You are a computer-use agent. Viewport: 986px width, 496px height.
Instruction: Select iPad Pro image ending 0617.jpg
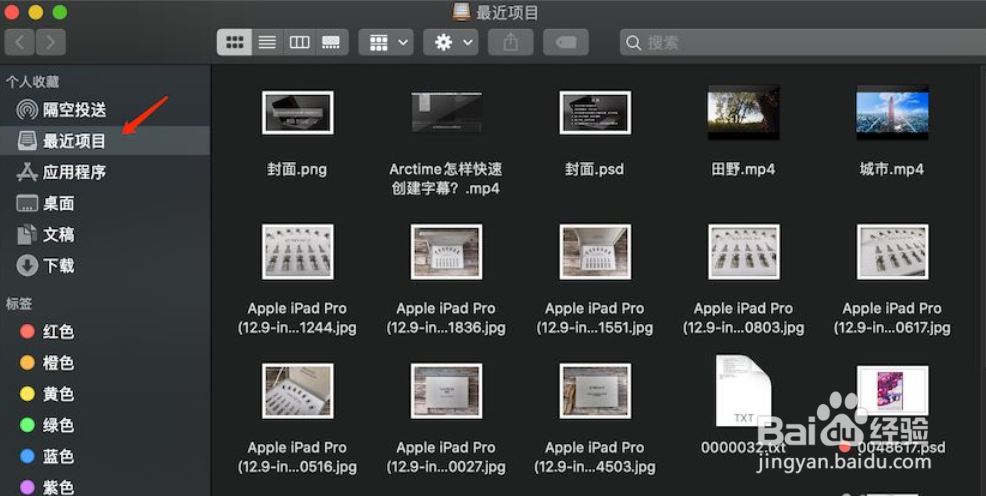(x=892, y=251)
